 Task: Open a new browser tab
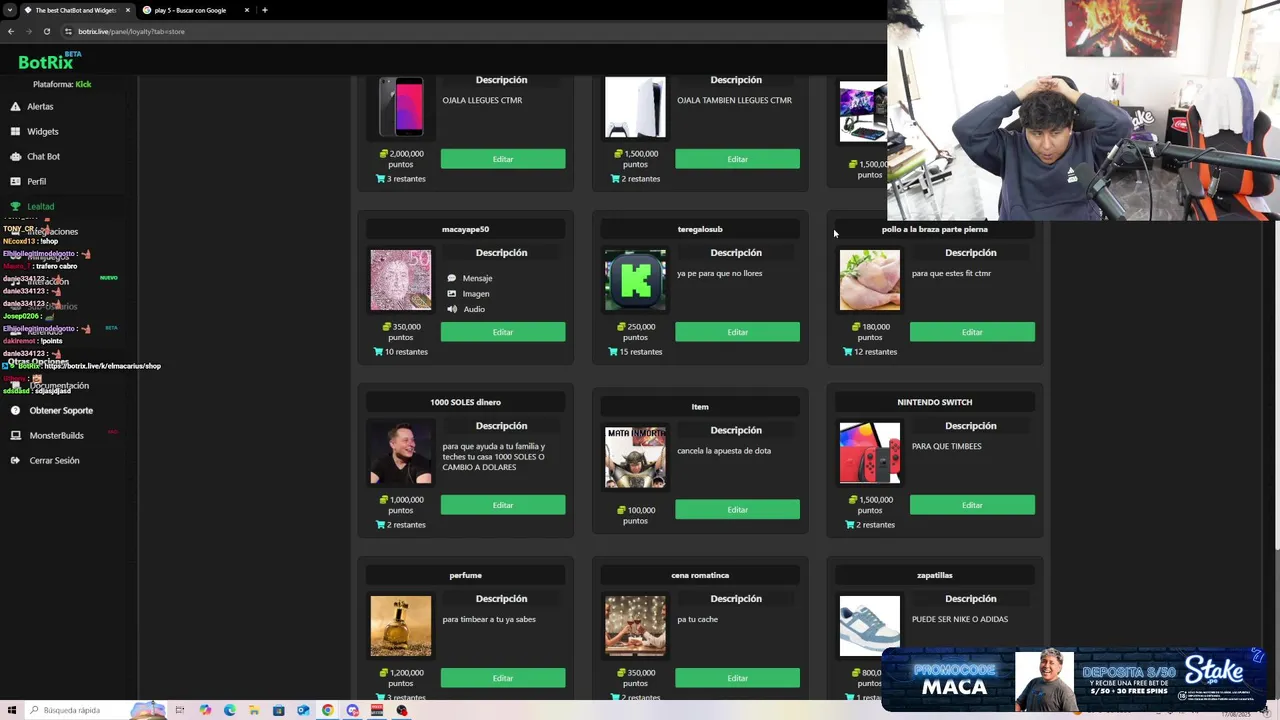(x=264, y=10)
